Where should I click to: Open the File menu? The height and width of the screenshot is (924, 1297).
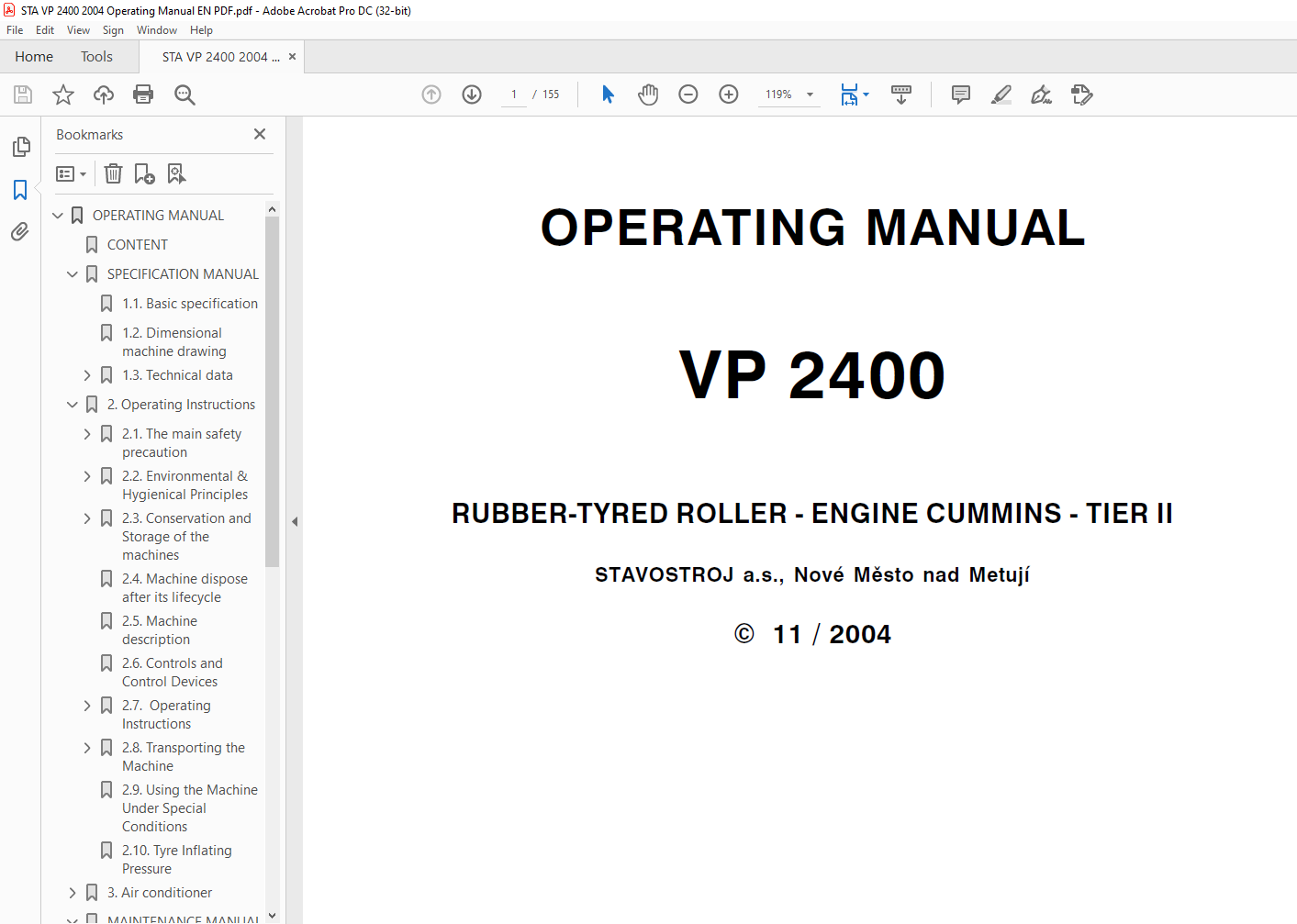15,30
